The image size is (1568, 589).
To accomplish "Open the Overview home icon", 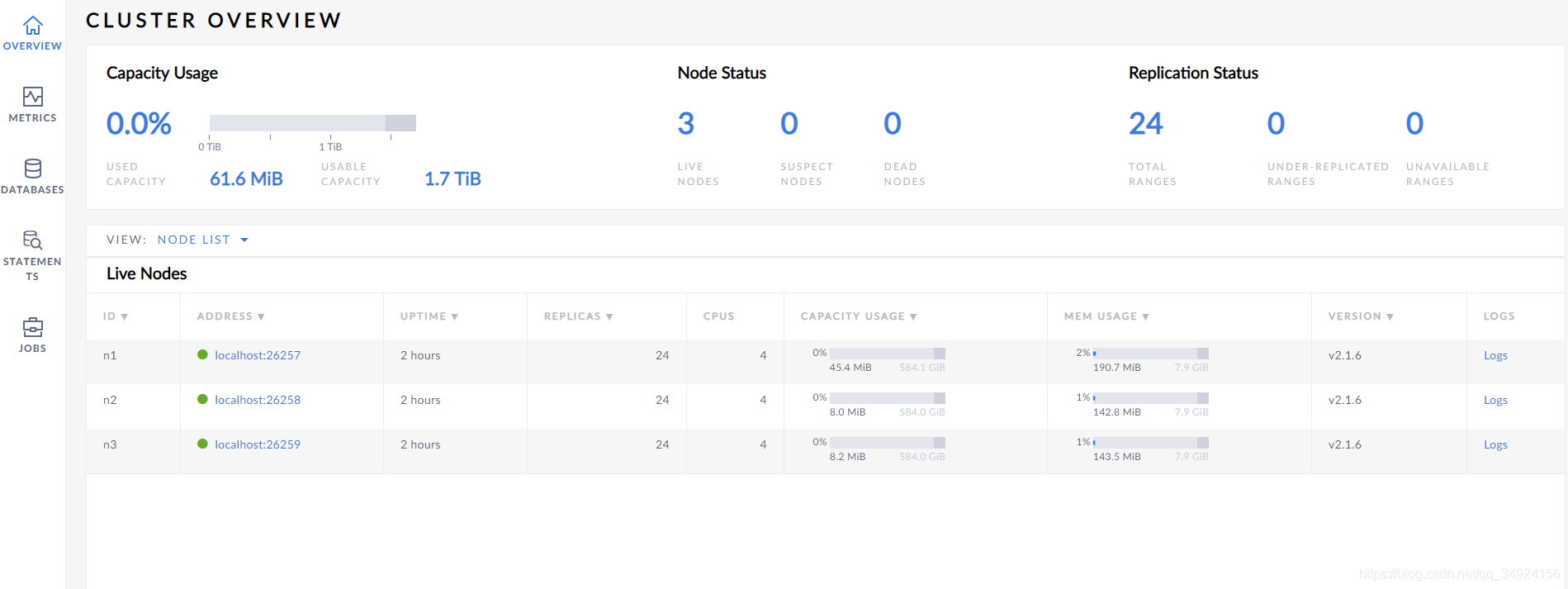I will click(32, 26).
